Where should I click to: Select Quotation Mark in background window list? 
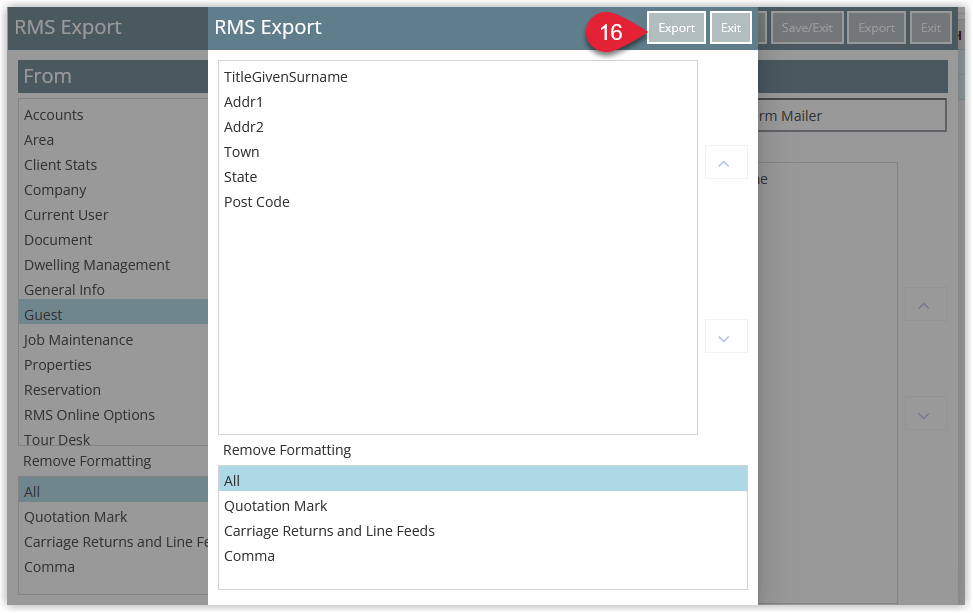114,517
